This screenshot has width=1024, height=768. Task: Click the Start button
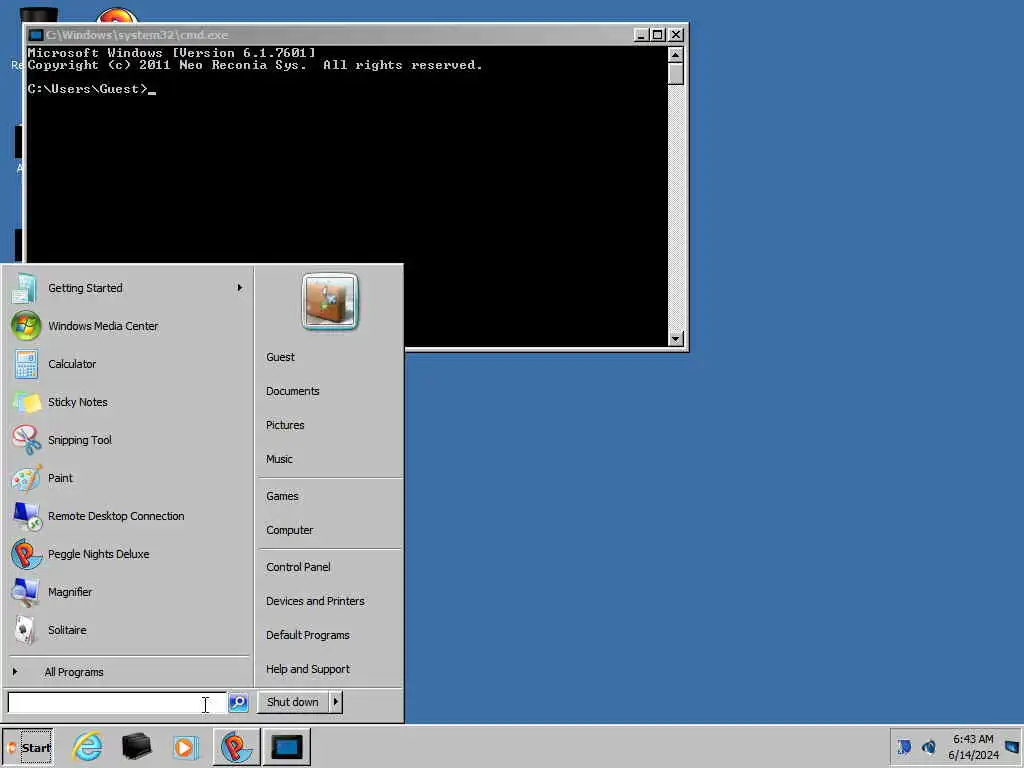pyautogui.click(x=28, y=747)
